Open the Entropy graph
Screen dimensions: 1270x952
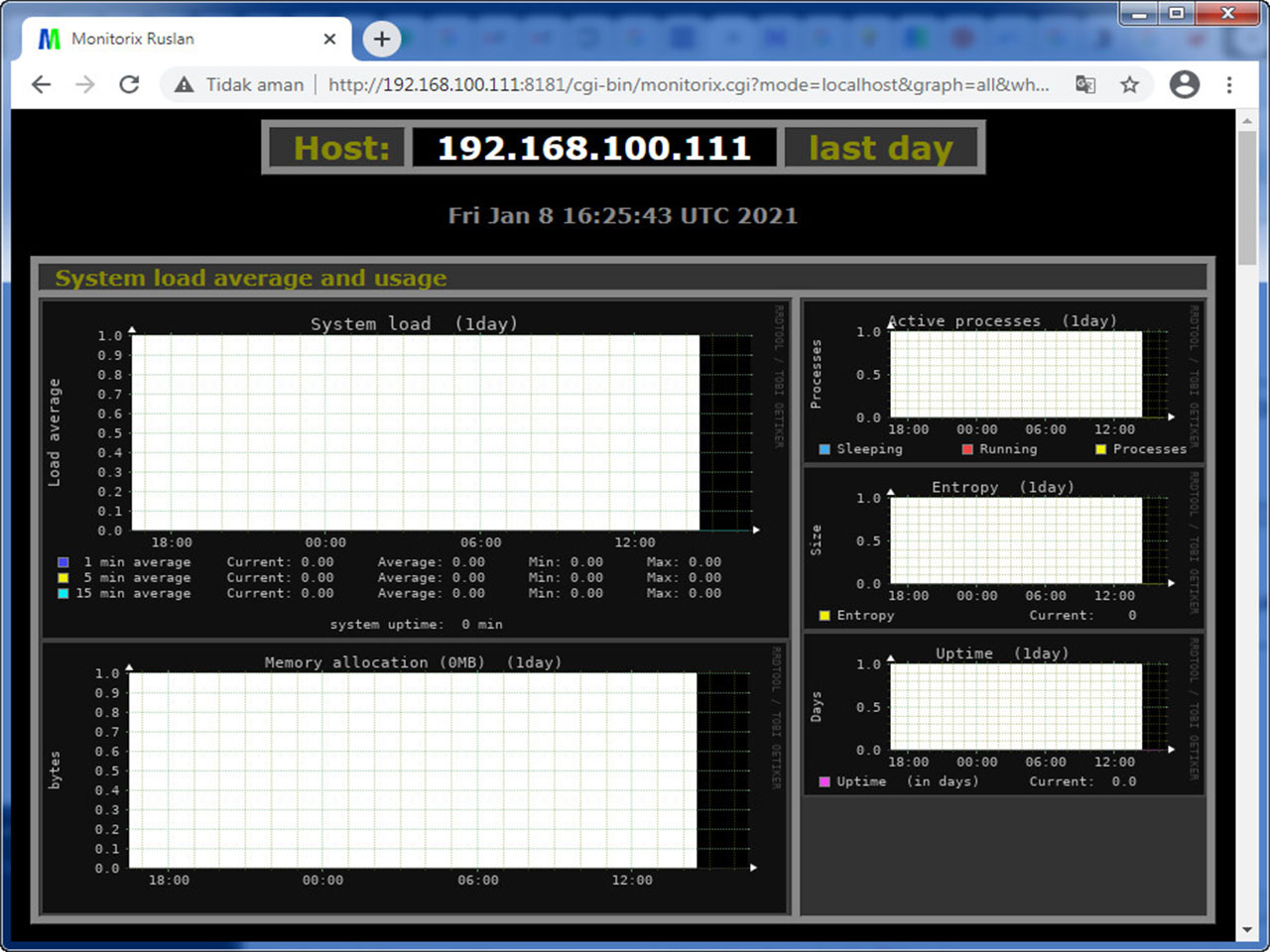pyautogui.click(x=1015, y=540)
